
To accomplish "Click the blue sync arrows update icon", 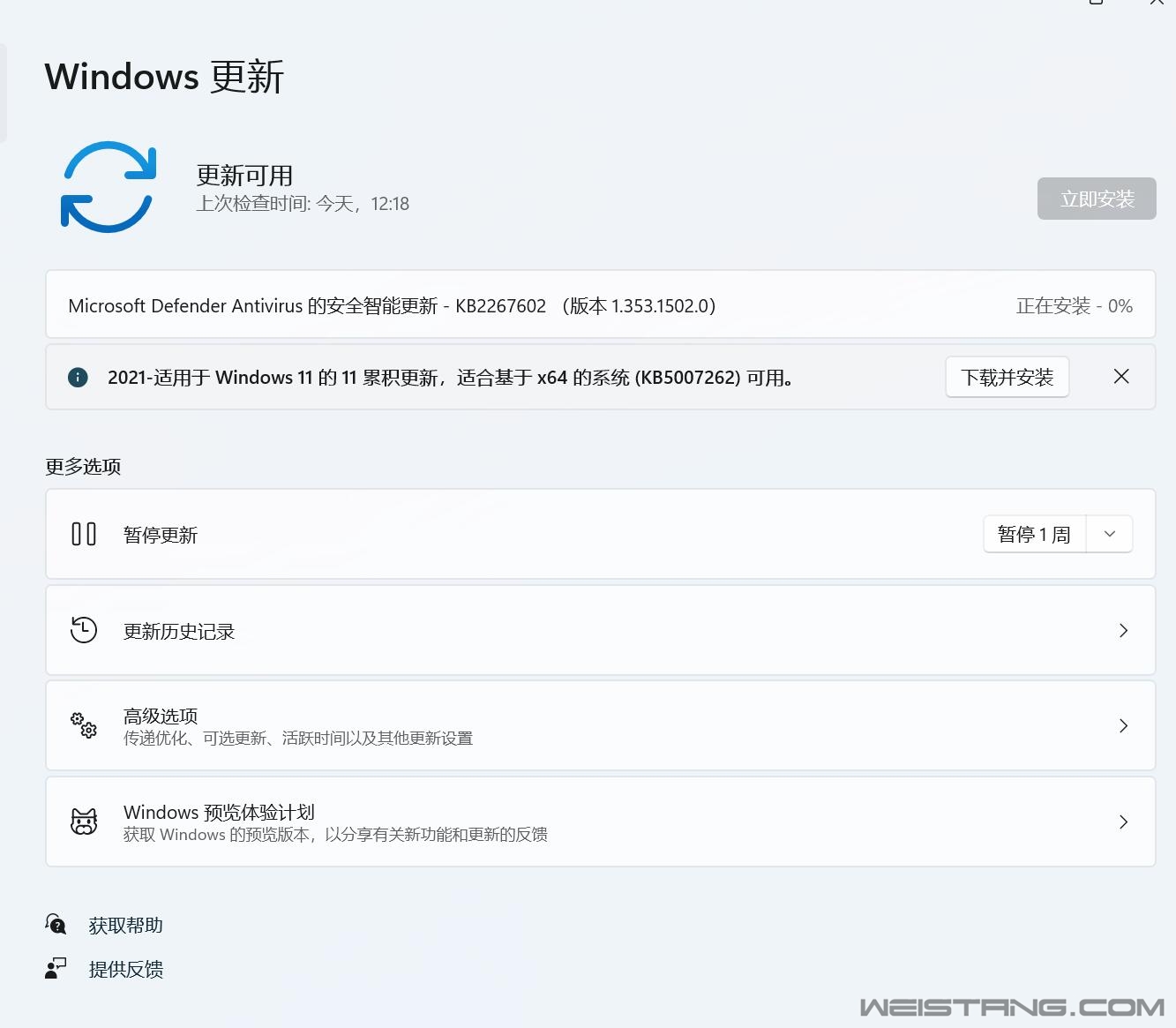I will 109,187.
